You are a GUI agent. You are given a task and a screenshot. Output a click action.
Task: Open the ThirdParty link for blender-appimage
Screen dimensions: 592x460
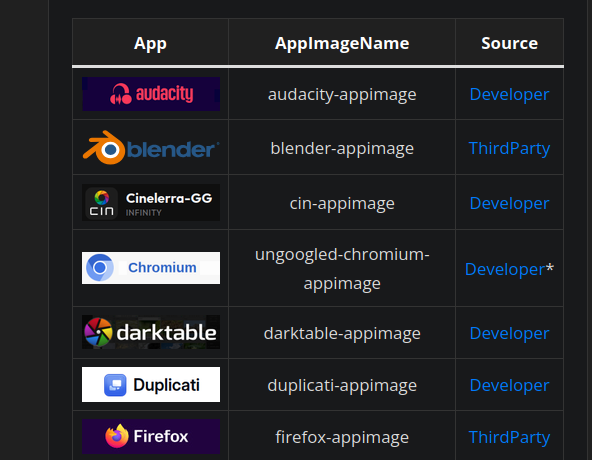(509, 148)
